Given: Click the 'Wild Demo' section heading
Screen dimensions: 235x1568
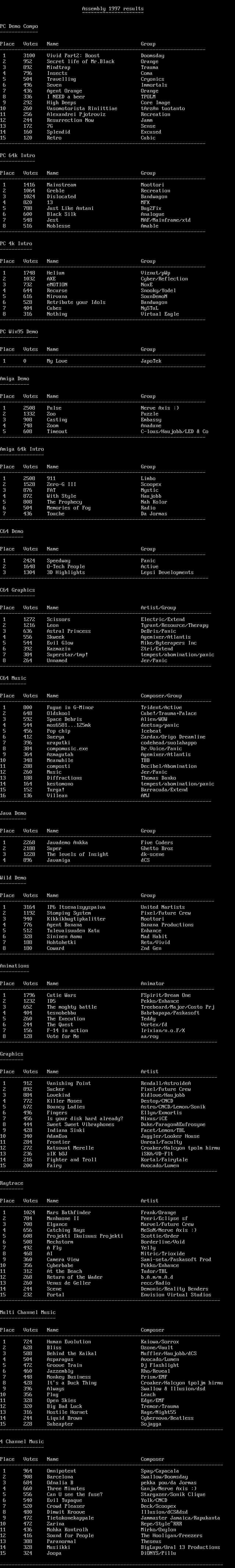Looking at the screenshot, I should coord(13,878).
